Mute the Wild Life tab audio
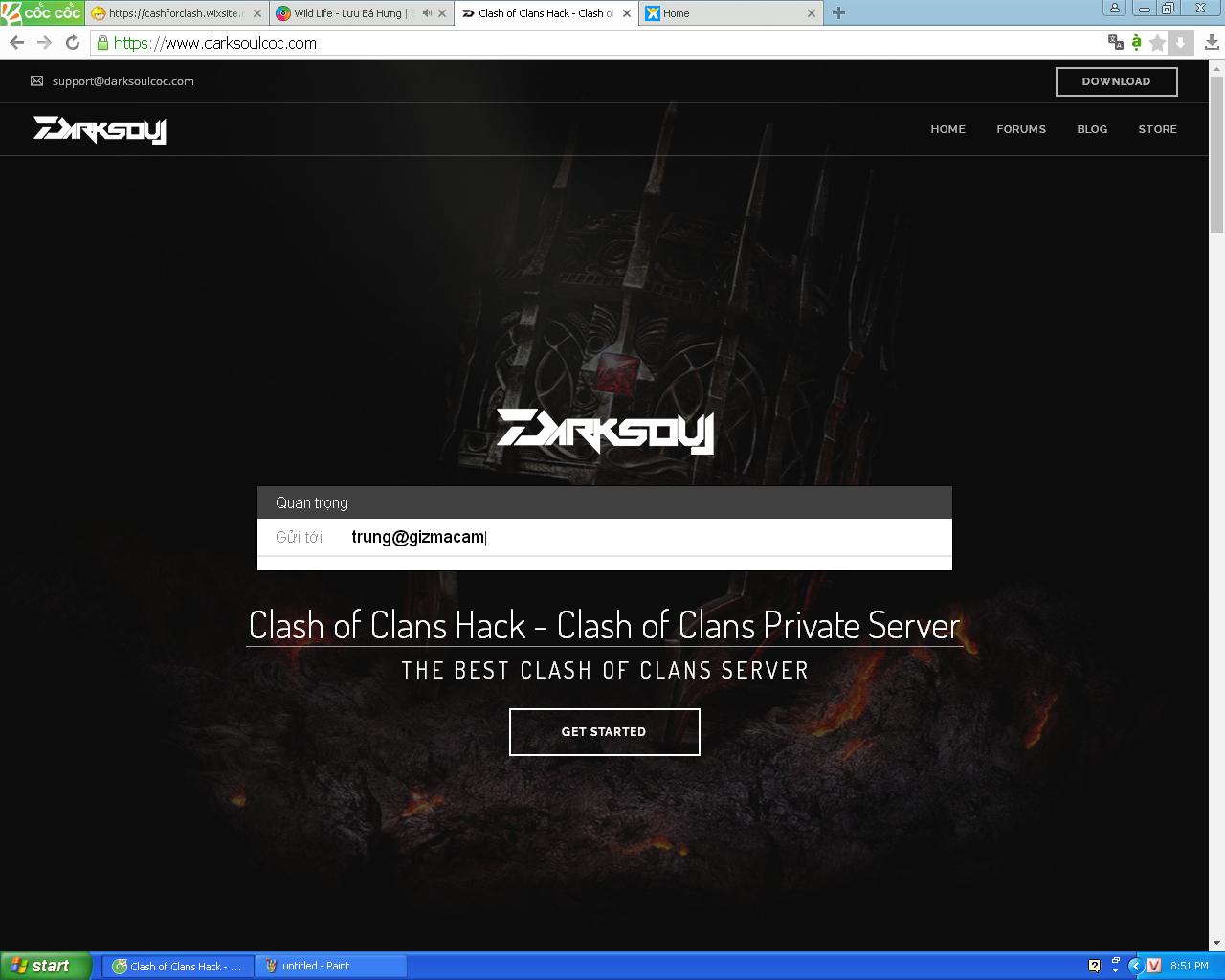The width and height of the screenshot is (1225, 980). coord(427,13)
